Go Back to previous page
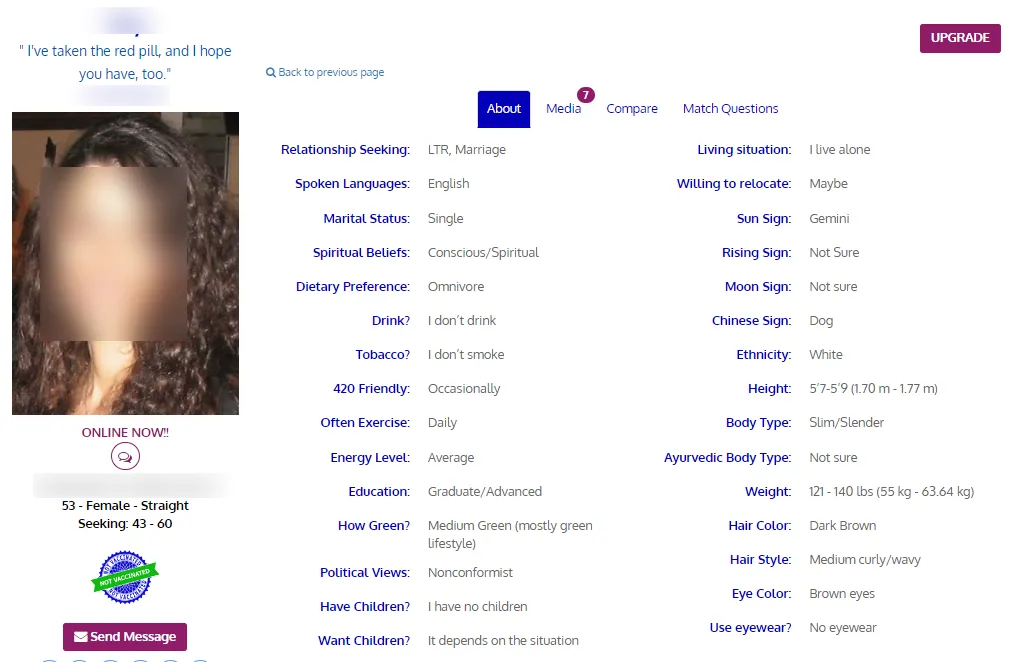Screen dimensions: 1018x662 pos(330,72)
